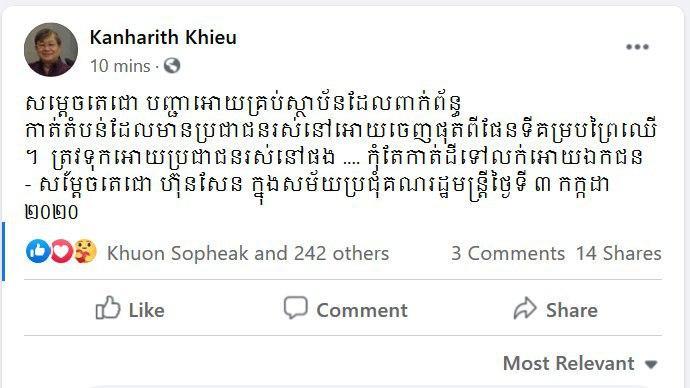Open the three-dot post options menu
Screen dimensions: 690x388
click(x=637, y=47)
